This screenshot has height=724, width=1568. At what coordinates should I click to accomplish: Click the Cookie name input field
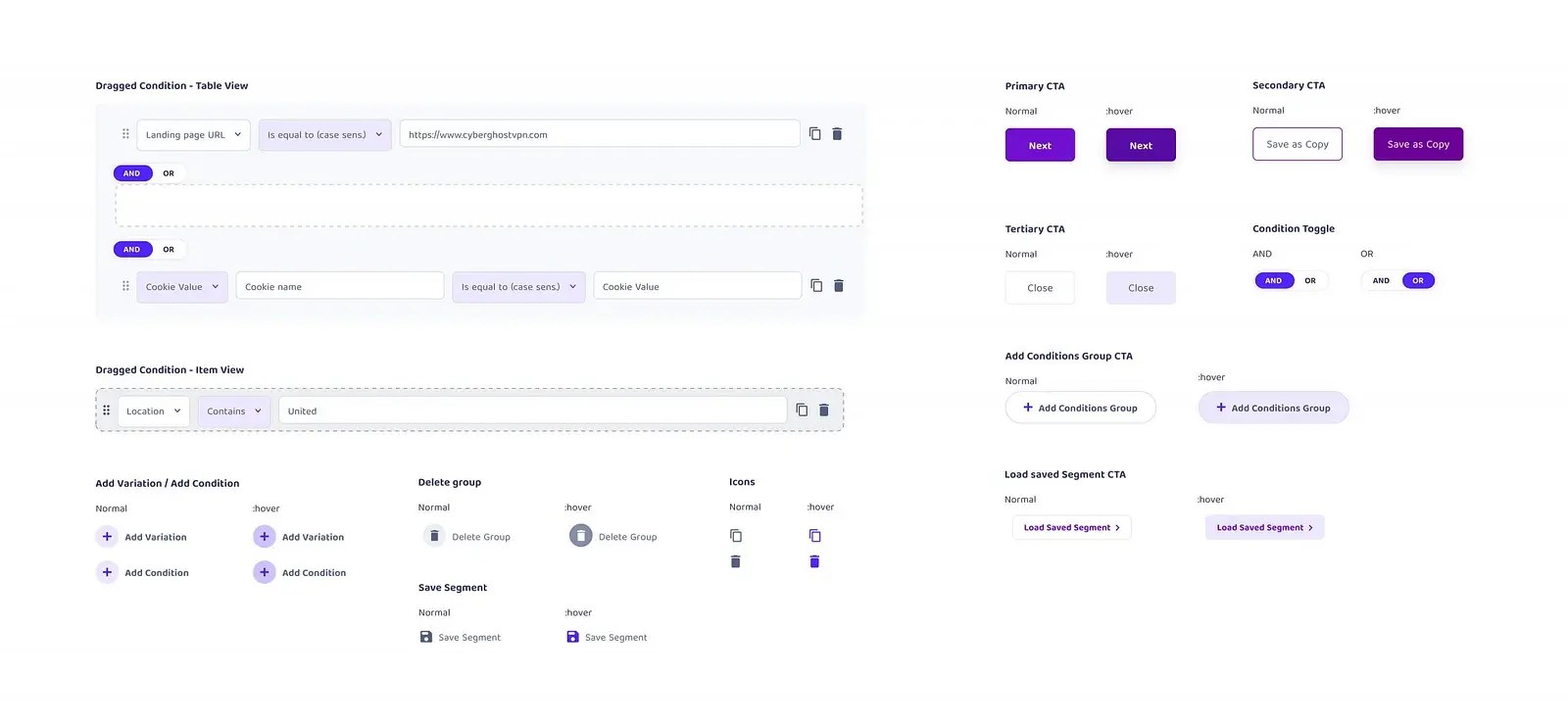click(340, 286)
